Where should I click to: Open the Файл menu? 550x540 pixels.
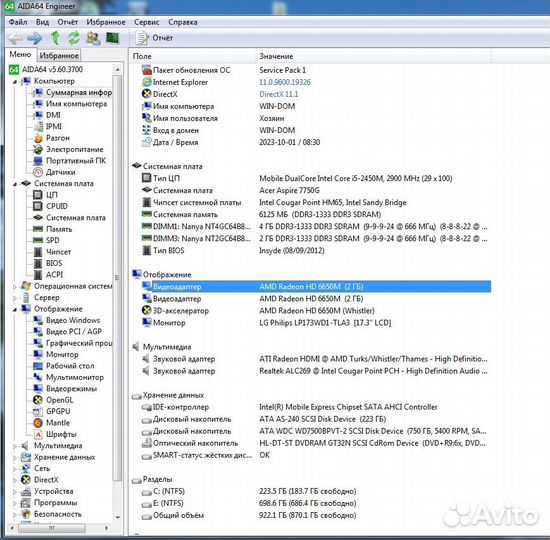coord(18,22)
